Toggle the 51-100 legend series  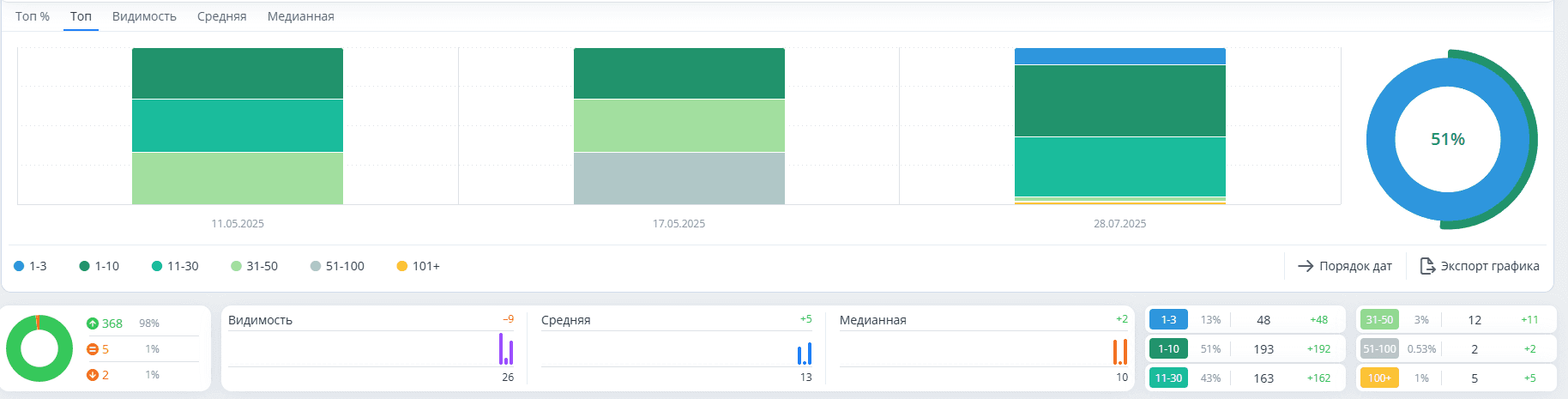coord(337,266)
